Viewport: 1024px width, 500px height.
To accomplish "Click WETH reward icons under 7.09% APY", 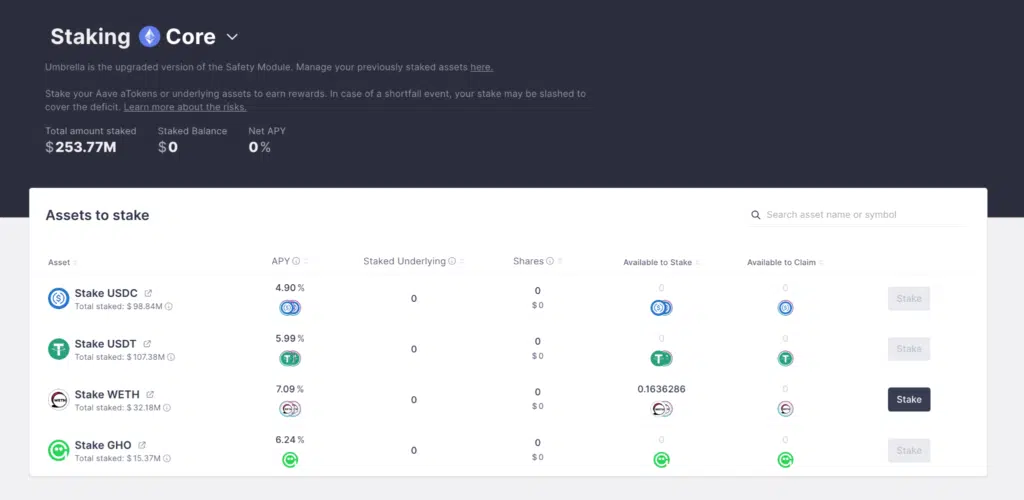I will 290,408.
